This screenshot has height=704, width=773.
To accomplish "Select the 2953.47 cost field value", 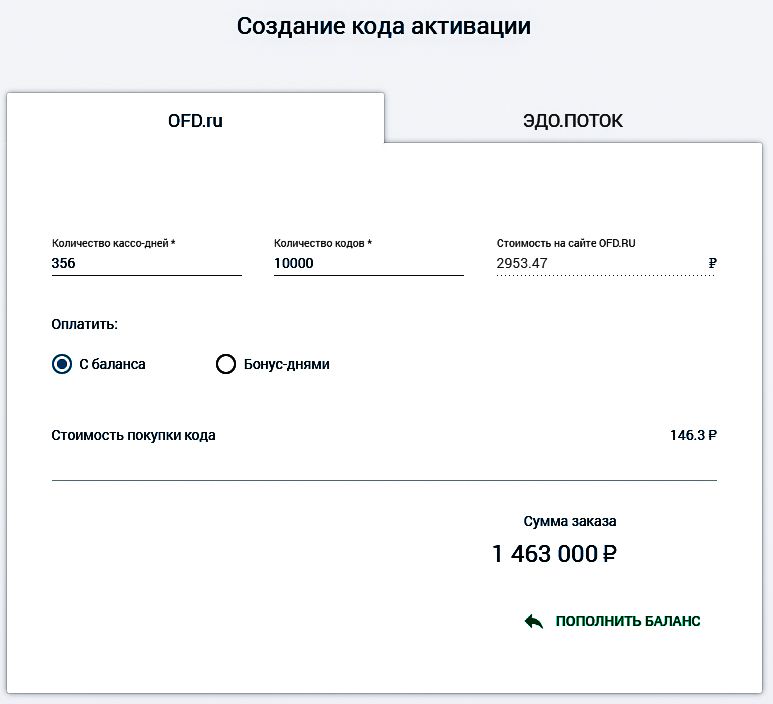I will [x=522, y=263].
